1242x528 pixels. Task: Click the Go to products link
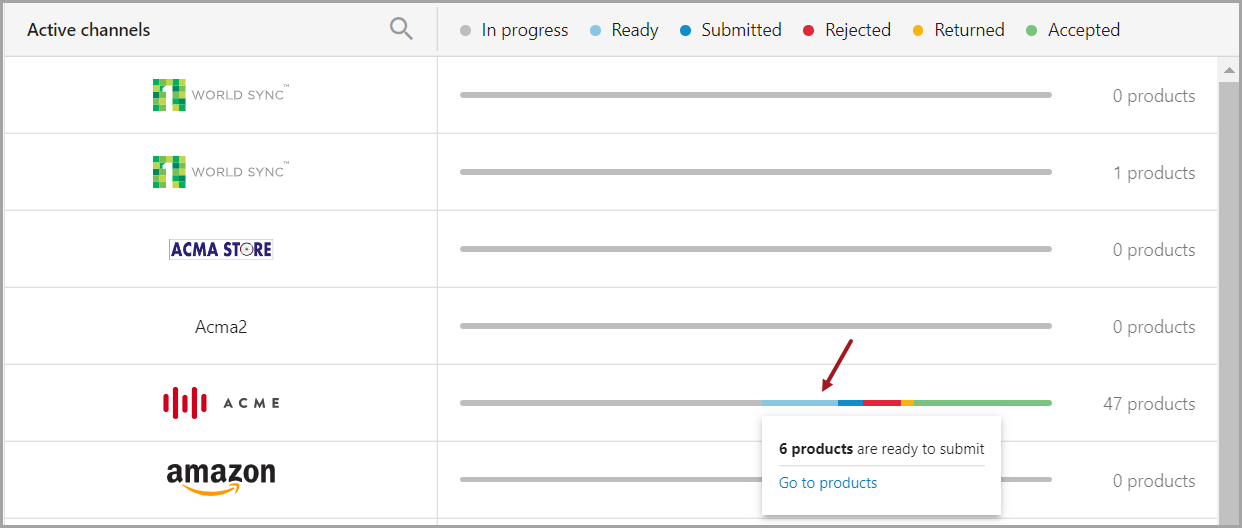point(828,483)
